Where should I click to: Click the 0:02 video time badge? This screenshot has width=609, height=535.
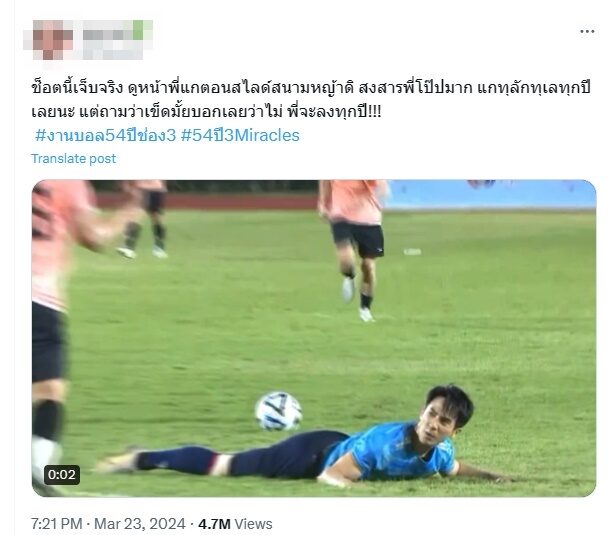tap(62, 474)
